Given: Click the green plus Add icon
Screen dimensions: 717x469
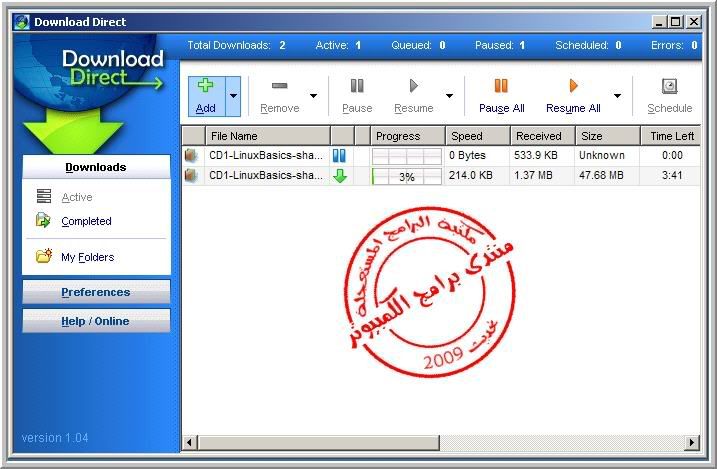Looking at the screenshot, I should click(205, 85).
